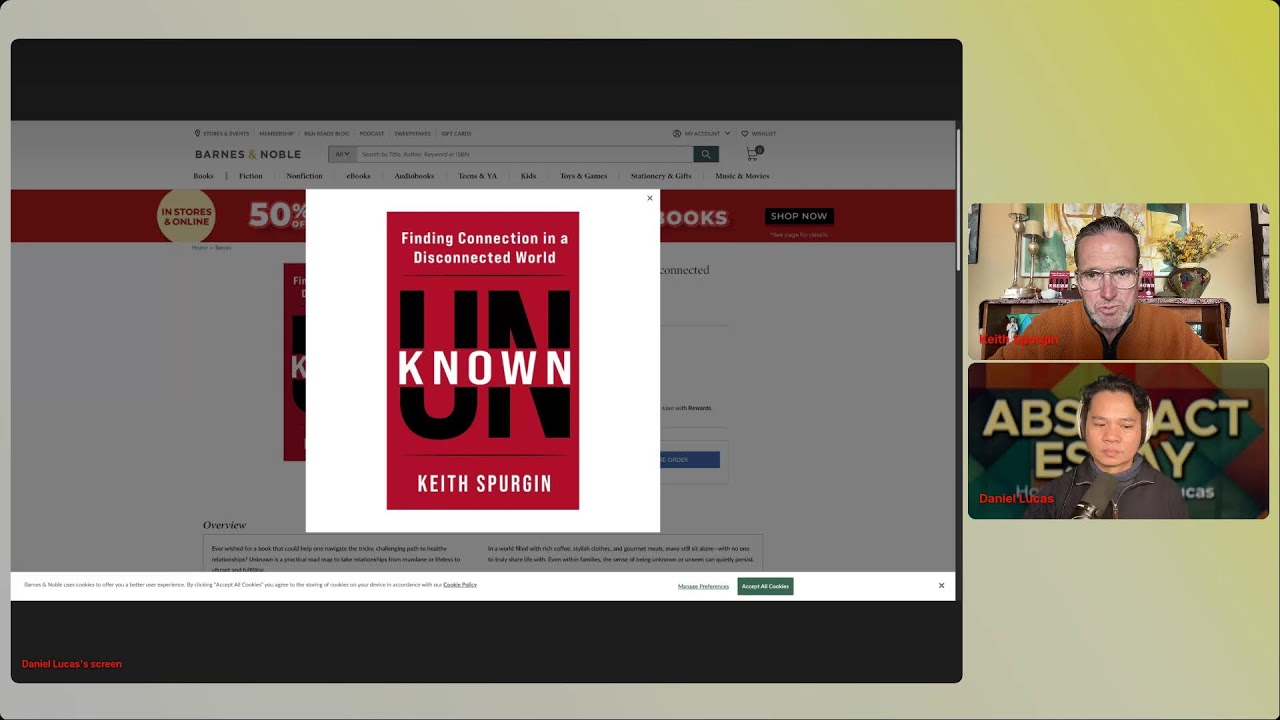Image resolution: width=1280 pixels, height=720 pixels.
Task: Click the Stores & Events location pin icon
Action: point(198,133)
